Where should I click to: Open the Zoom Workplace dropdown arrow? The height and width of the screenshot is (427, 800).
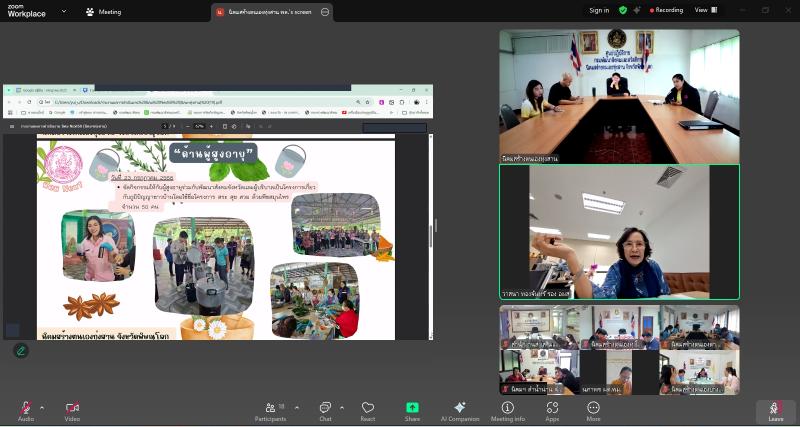click(64, 11)
